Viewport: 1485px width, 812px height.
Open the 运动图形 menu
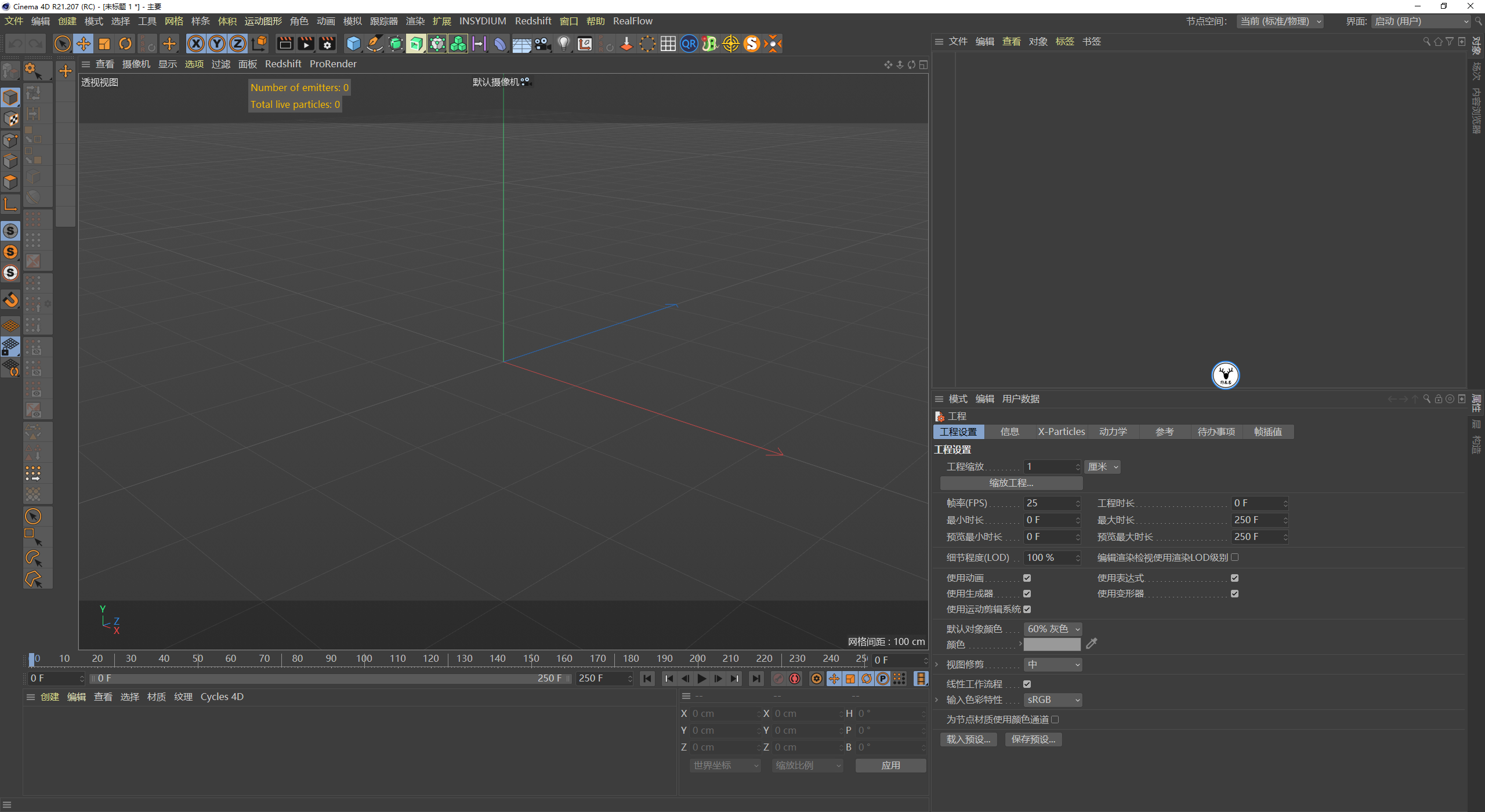tap(263, 21)
